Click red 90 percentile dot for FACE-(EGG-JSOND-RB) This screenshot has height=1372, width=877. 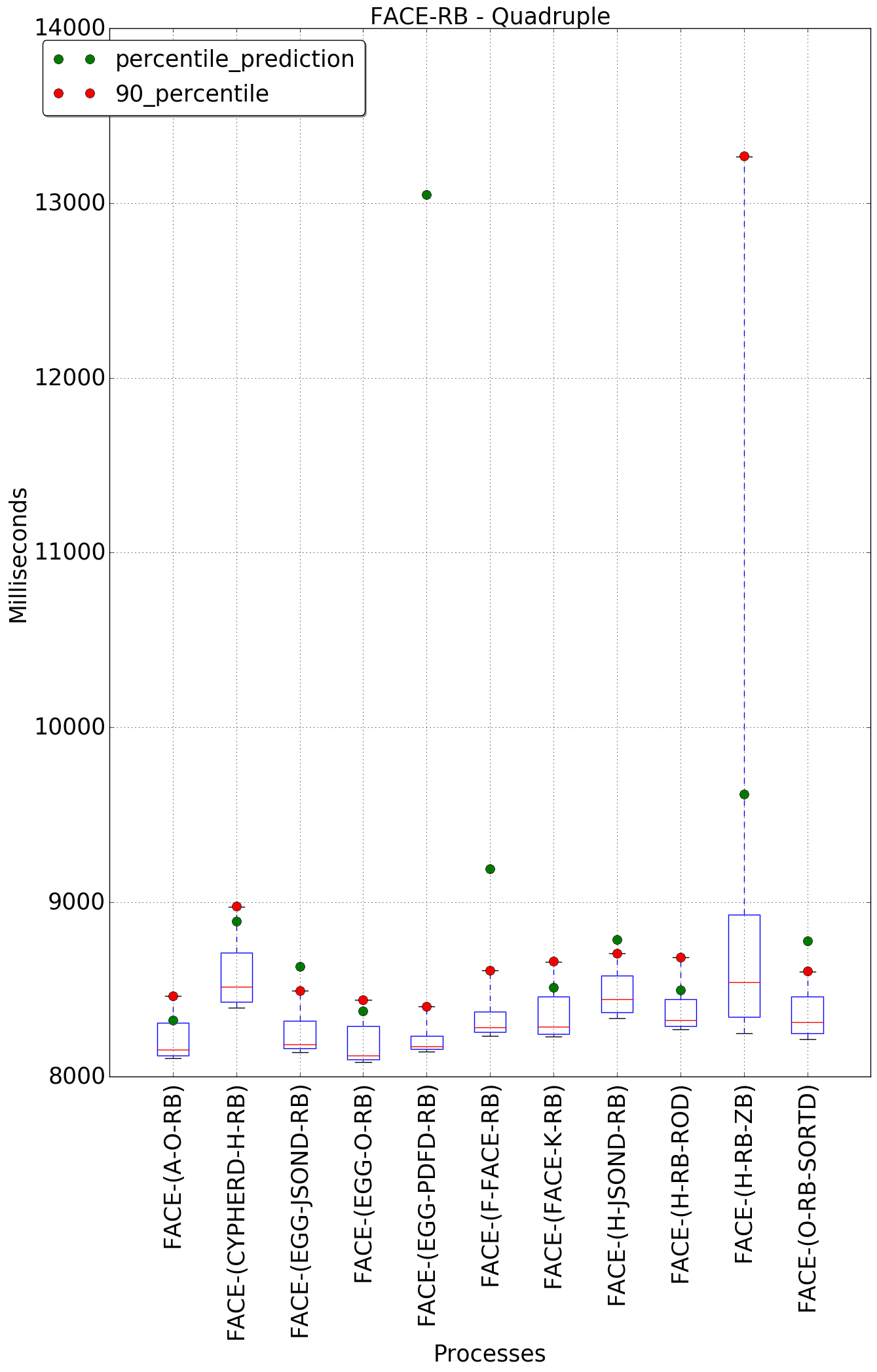point(300,991)
